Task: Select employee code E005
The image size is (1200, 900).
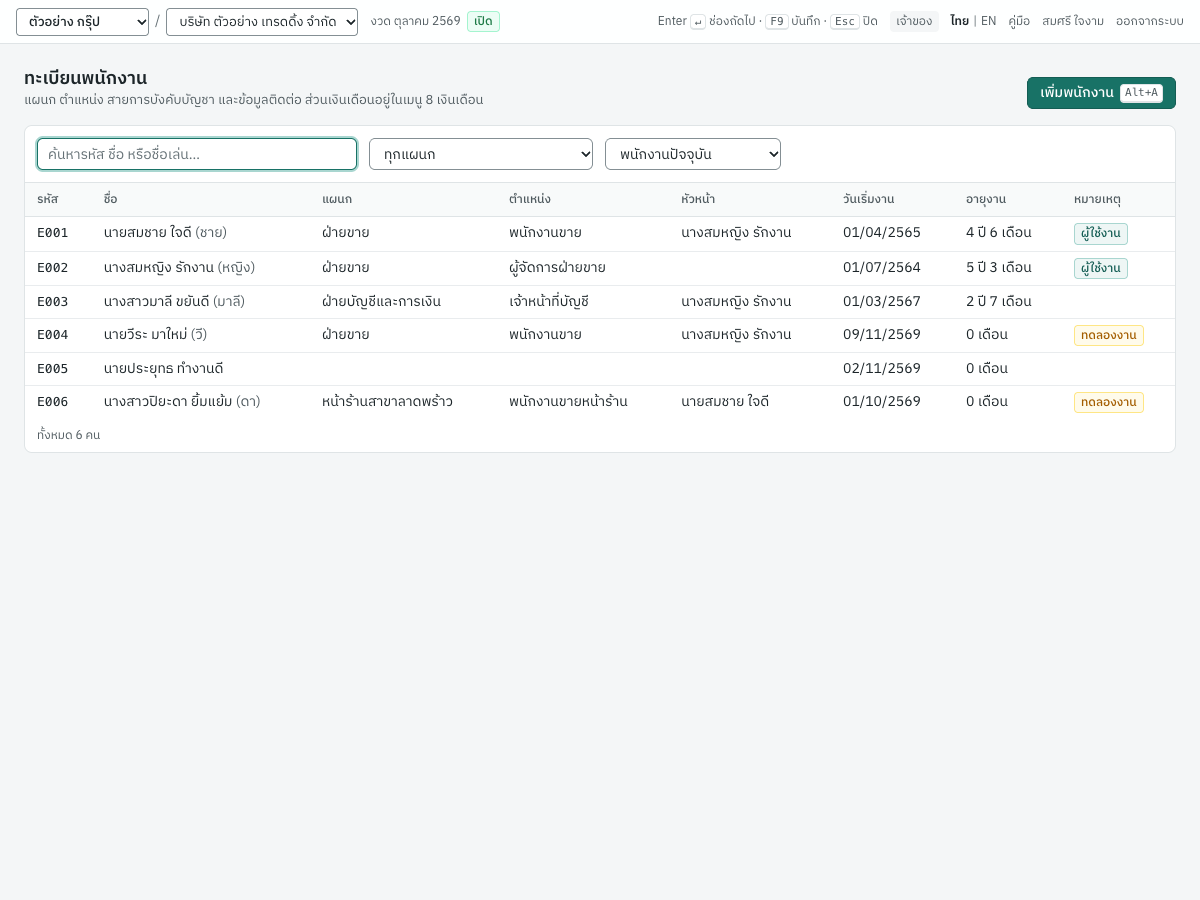Action: tap(53, 369)
